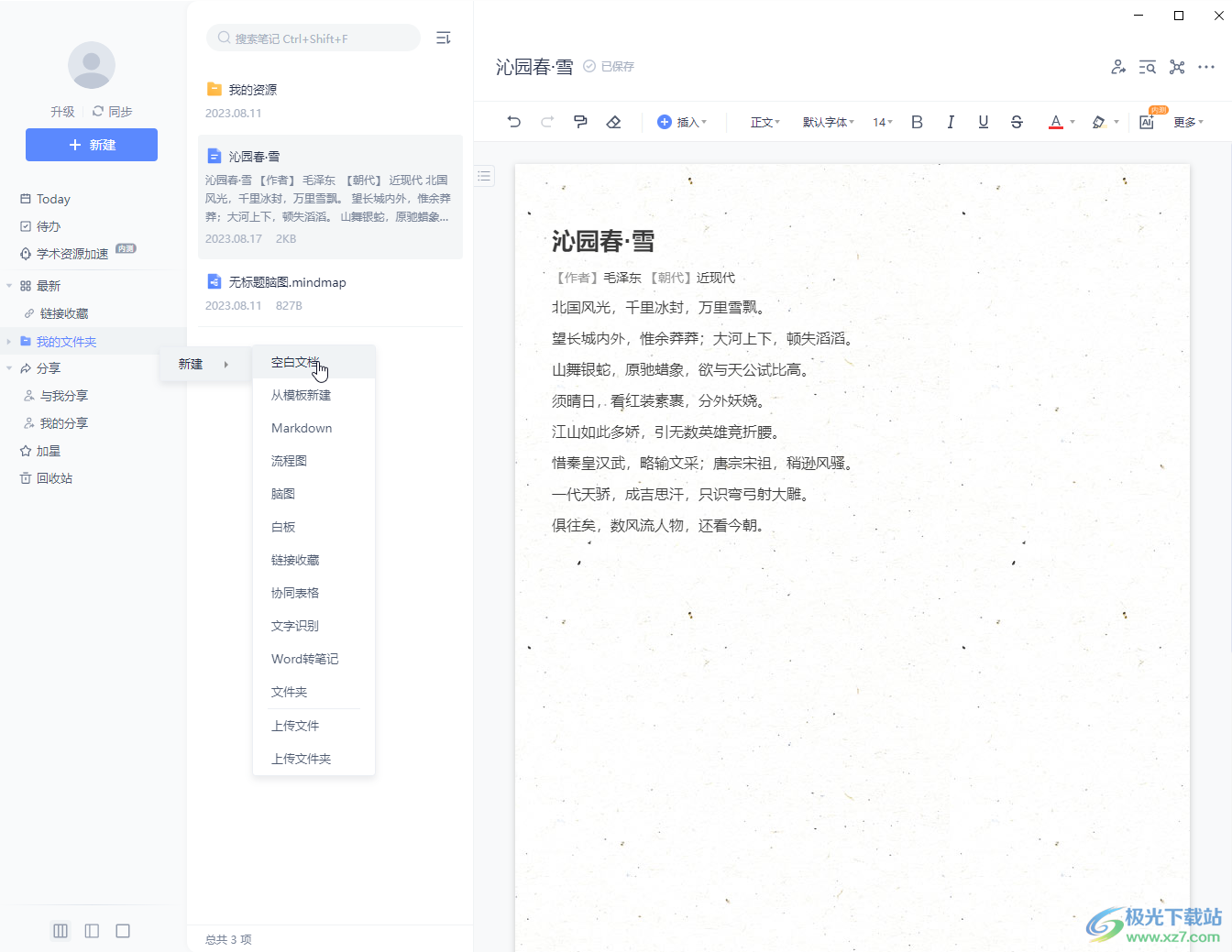Collapse the 最新 section arrow
Image resolution: width=1232 pixels, height=952 pixels.
tap(9, 286)
